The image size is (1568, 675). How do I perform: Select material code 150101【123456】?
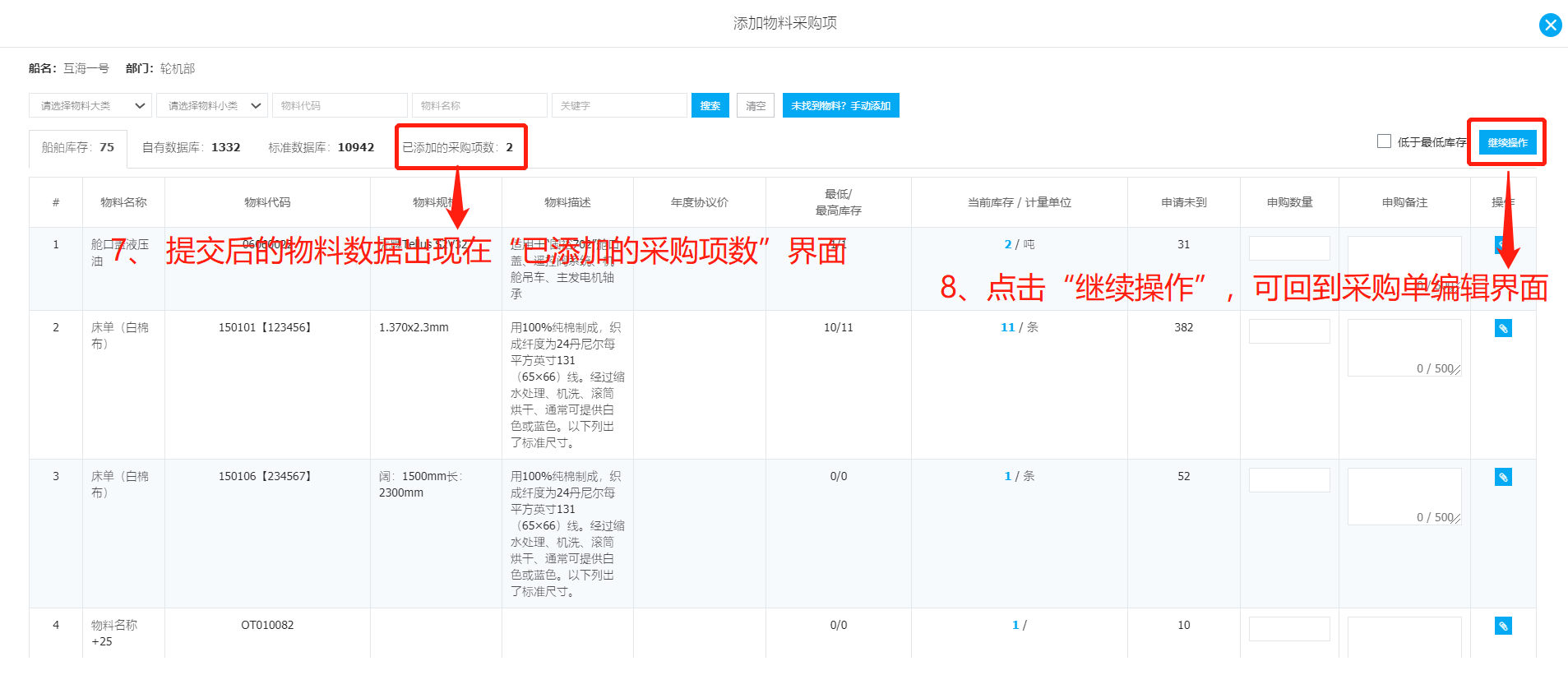tap(267, 327)
